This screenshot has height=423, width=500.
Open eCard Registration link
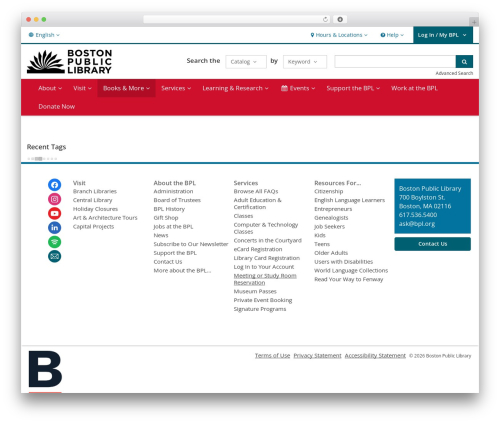coord(258,249)
